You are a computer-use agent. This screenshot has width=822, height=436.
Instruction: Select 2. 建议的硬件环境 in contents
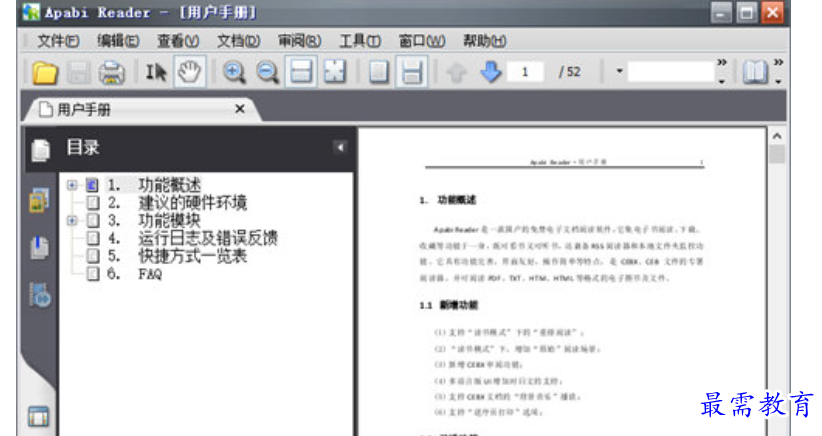(177, 203)
